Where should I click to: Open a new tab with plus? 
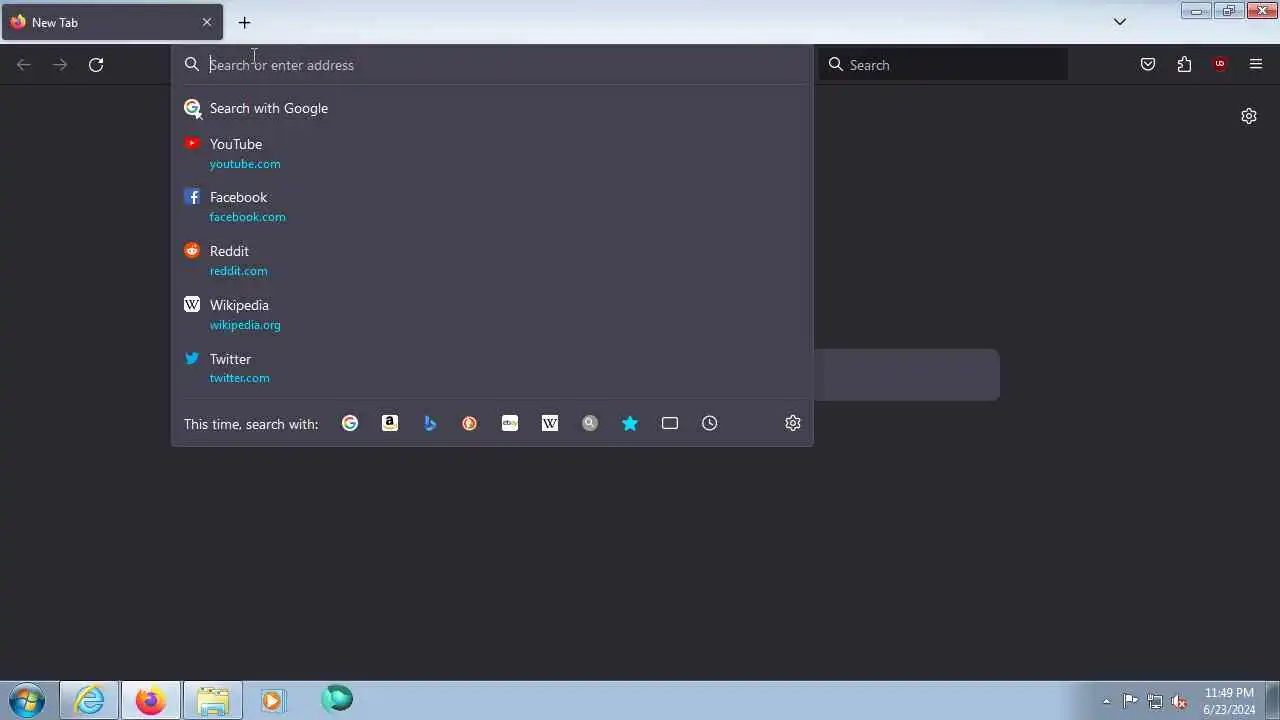pyautogui.click(x=244, y=22)
